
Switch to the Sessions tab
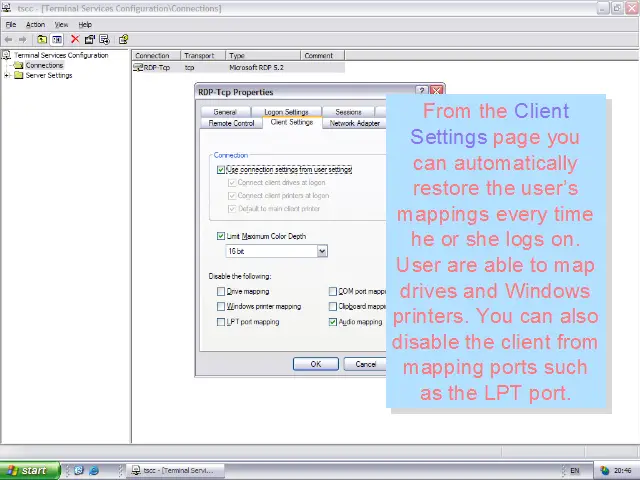tap(348, 112)
